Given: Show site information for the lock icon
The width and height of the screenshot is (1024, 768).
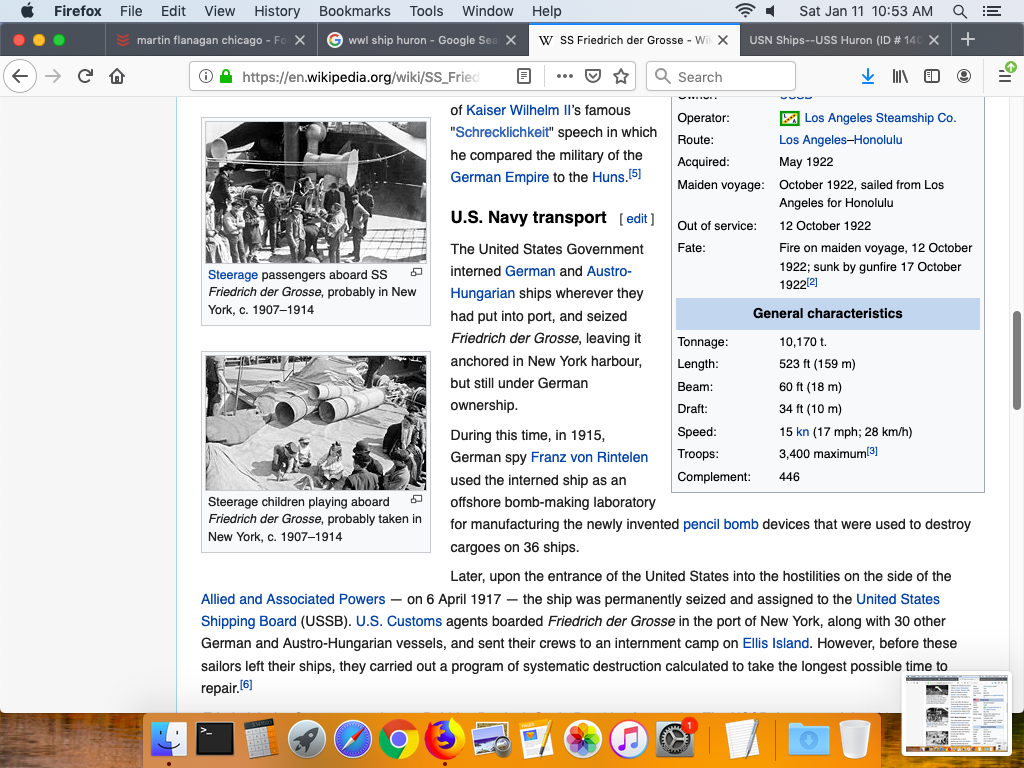Looking at the screenshot, I should click(225, 76).
